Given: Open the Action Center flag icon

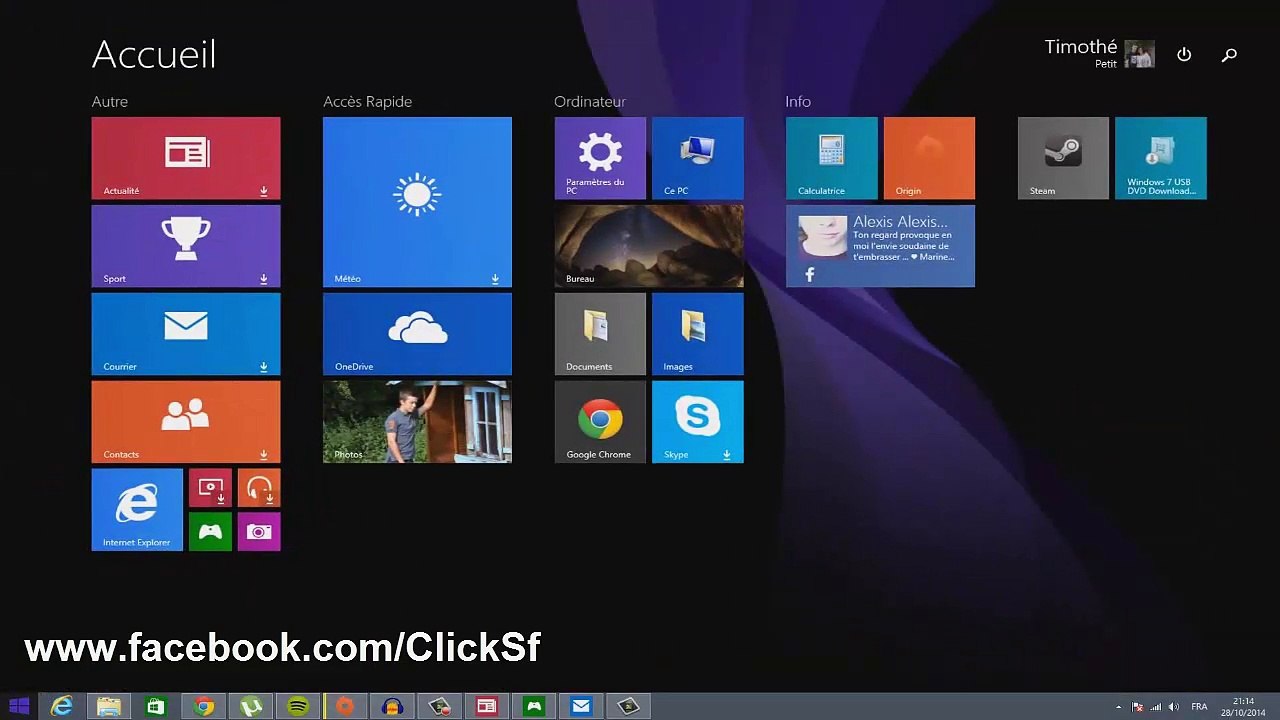Looking at the screenshot, I should [x=1137, y=707].
